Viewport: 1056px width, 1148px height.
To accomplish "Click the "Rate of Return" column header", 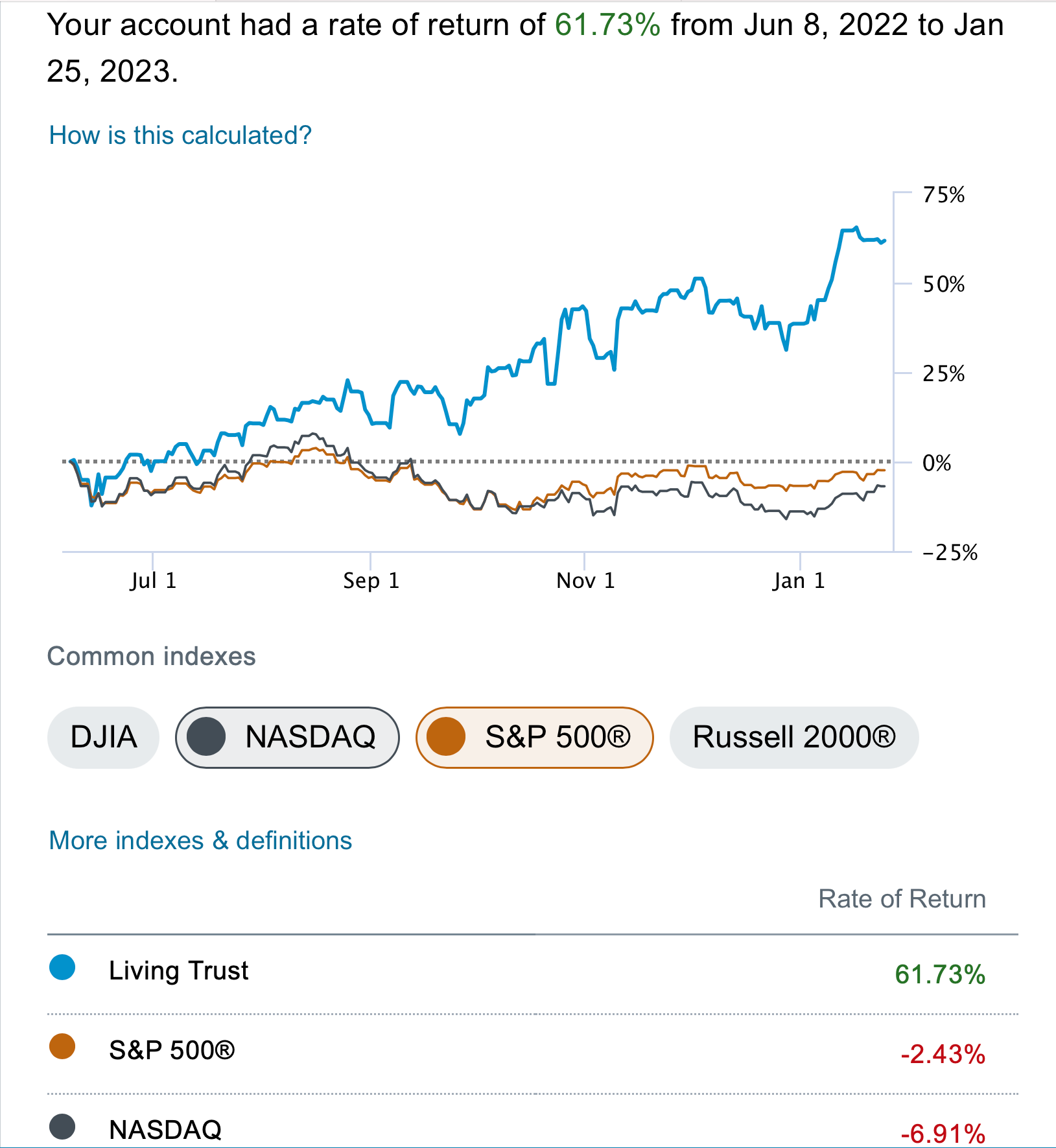I will pos(902,899).
